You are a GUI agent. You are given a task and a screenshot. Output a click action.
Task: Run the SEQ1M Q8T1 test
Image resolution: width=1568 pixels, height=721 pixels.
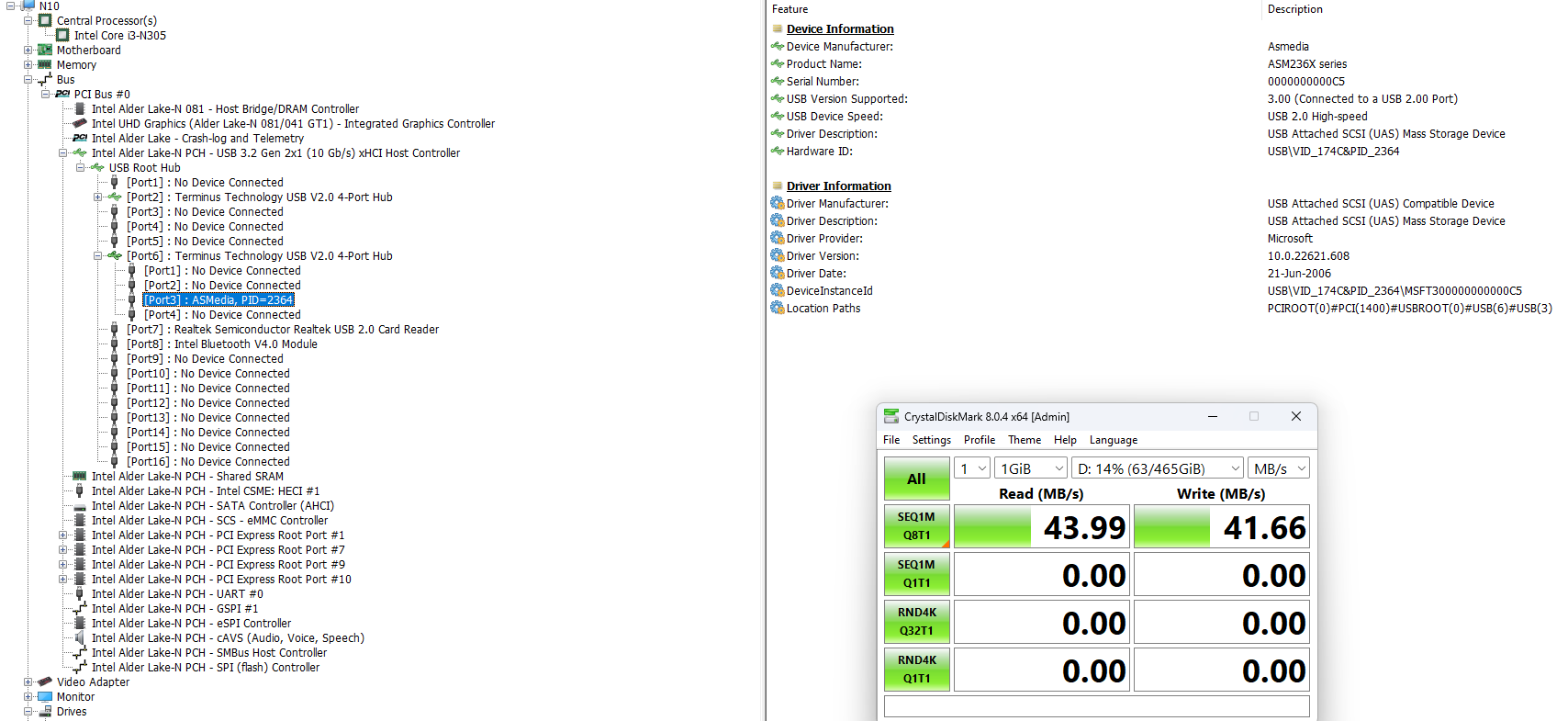pos(916,526)
